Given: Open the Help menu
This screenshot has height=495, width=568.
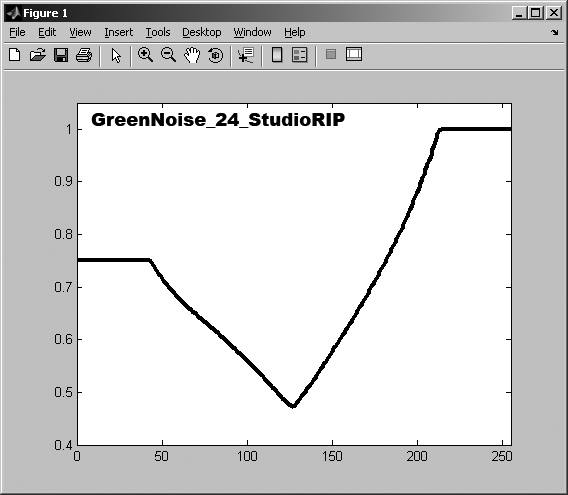Looking at the screenshot, I should point(295,32).
